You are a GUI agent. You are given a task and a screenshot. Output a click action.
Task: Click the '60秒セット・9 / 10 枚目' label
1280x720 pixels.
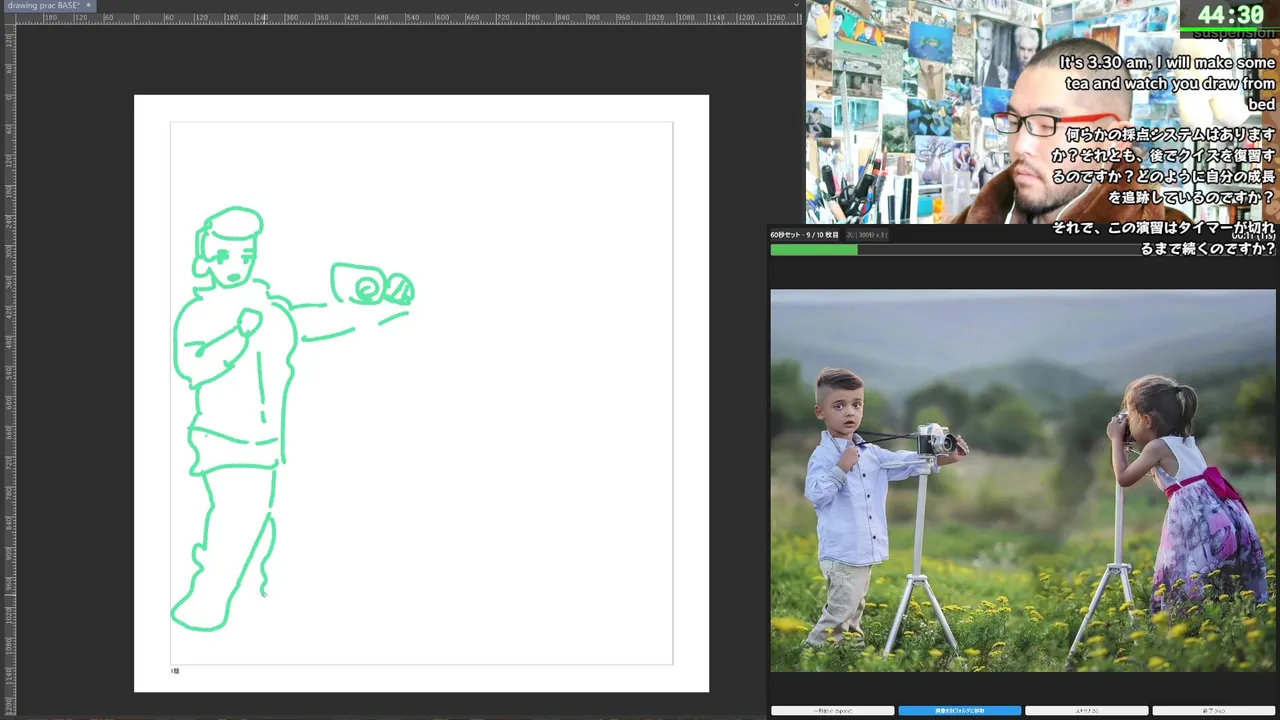804,235
